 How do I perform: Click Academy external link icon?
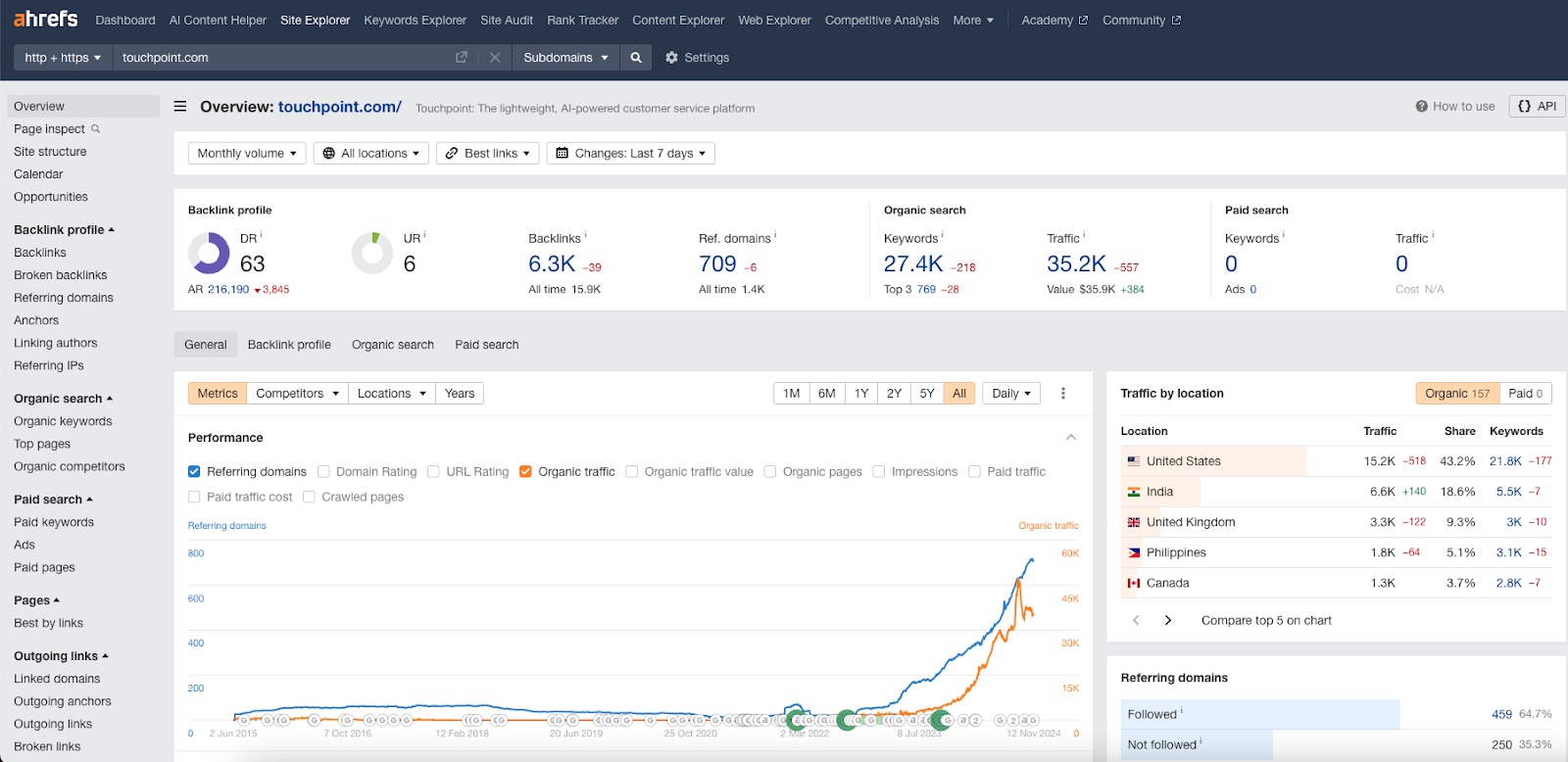(1083, 21)
